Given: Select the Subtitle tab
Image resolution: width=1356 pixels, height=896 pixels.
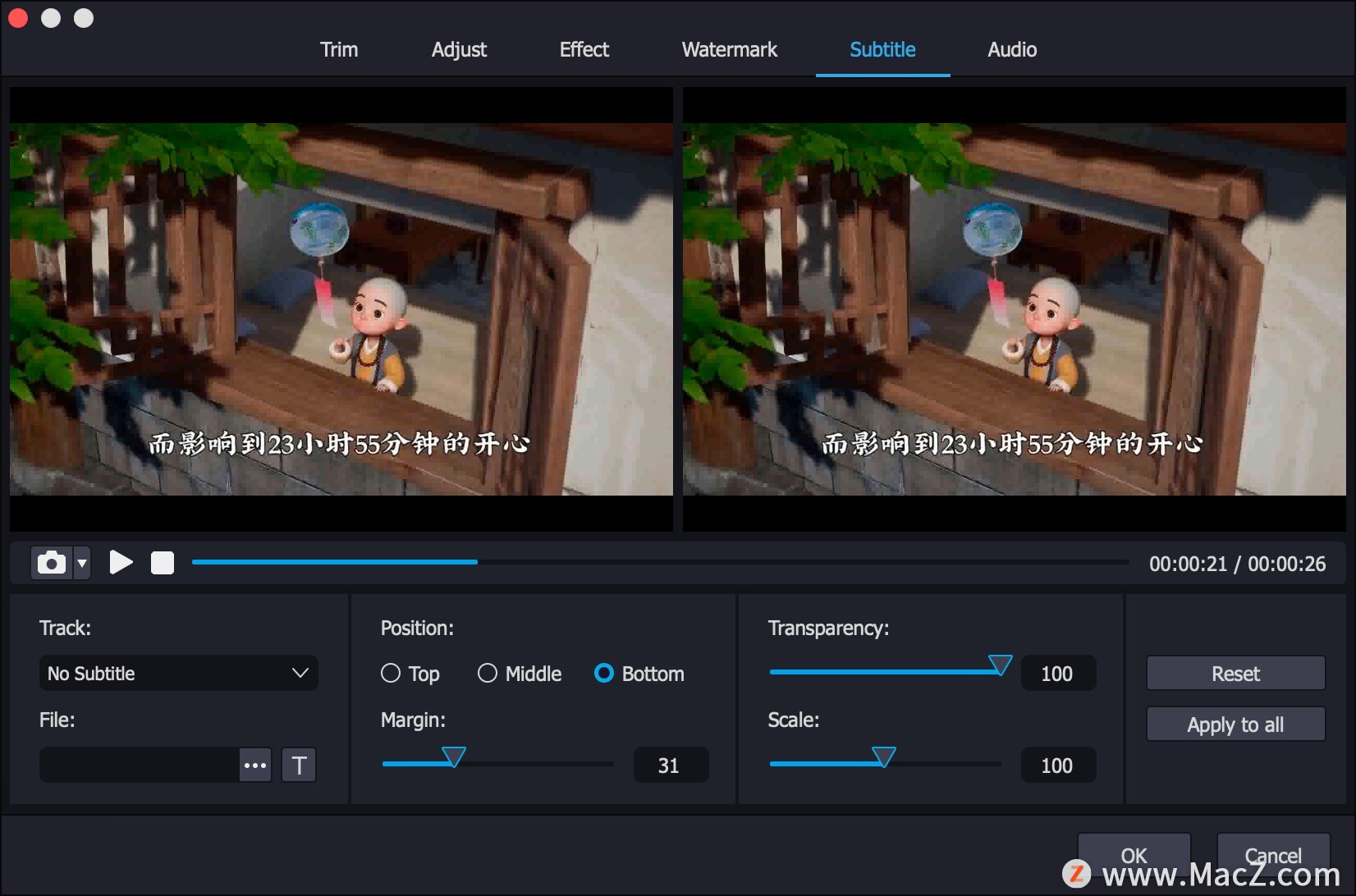Looking at the screenshot, I should (882, 50).
